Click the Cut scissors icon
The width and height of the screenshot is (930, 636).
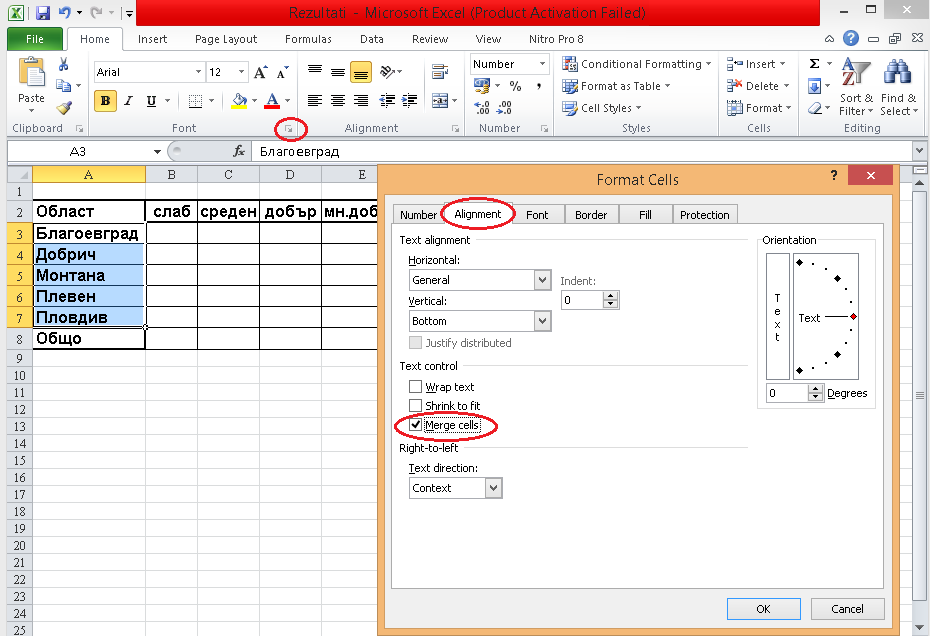(63, 65)
